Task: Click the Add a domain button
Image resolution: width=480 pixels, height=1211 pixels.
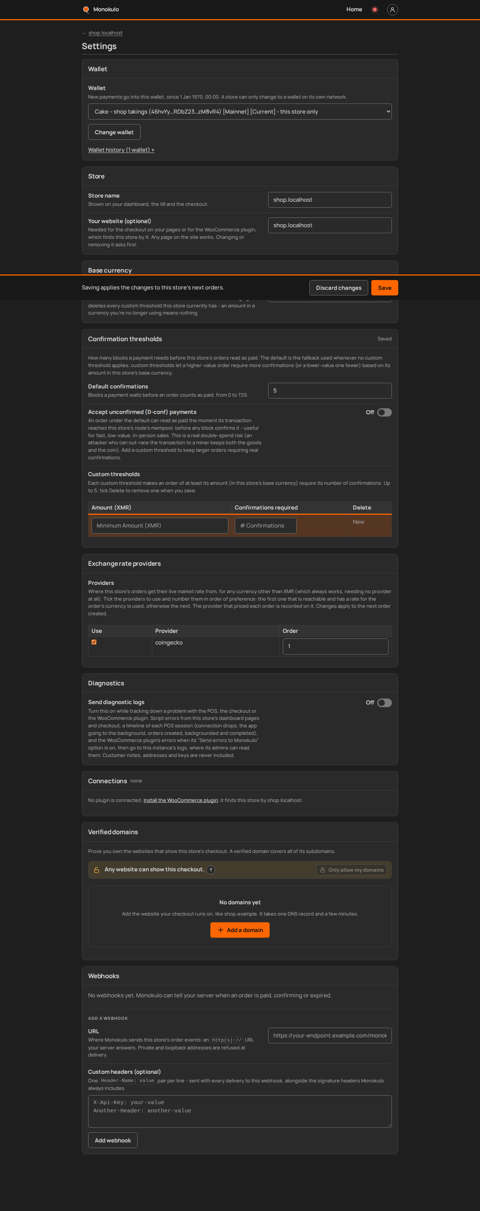Action: pos(240,930)
